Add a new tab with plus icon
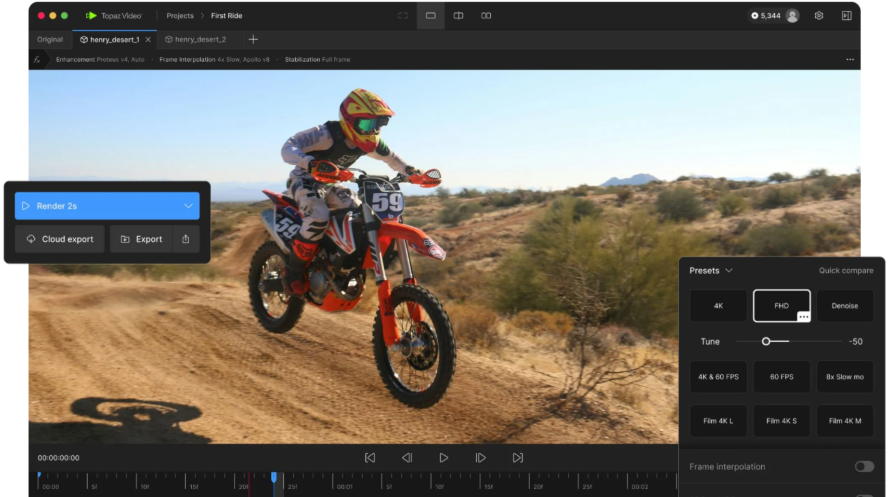 [253, 39]
